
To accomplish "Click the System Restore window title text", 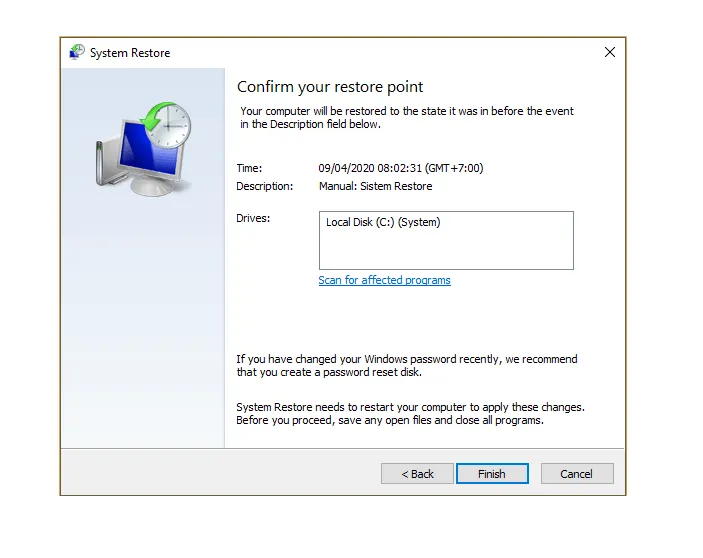I will pos(130,53).
